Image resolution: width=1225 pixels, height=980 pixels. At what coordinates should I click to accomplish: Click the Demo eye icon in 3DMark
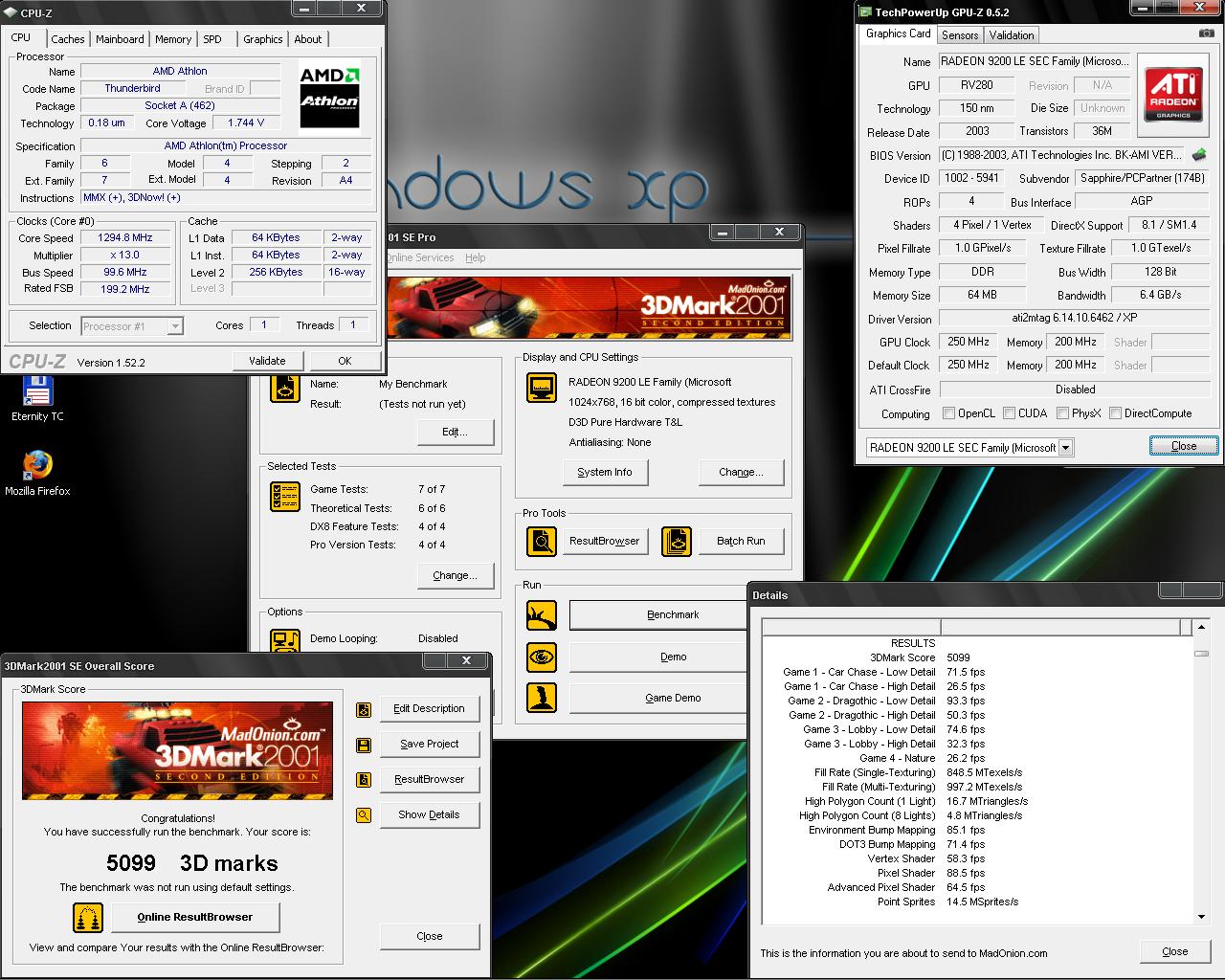542,657
